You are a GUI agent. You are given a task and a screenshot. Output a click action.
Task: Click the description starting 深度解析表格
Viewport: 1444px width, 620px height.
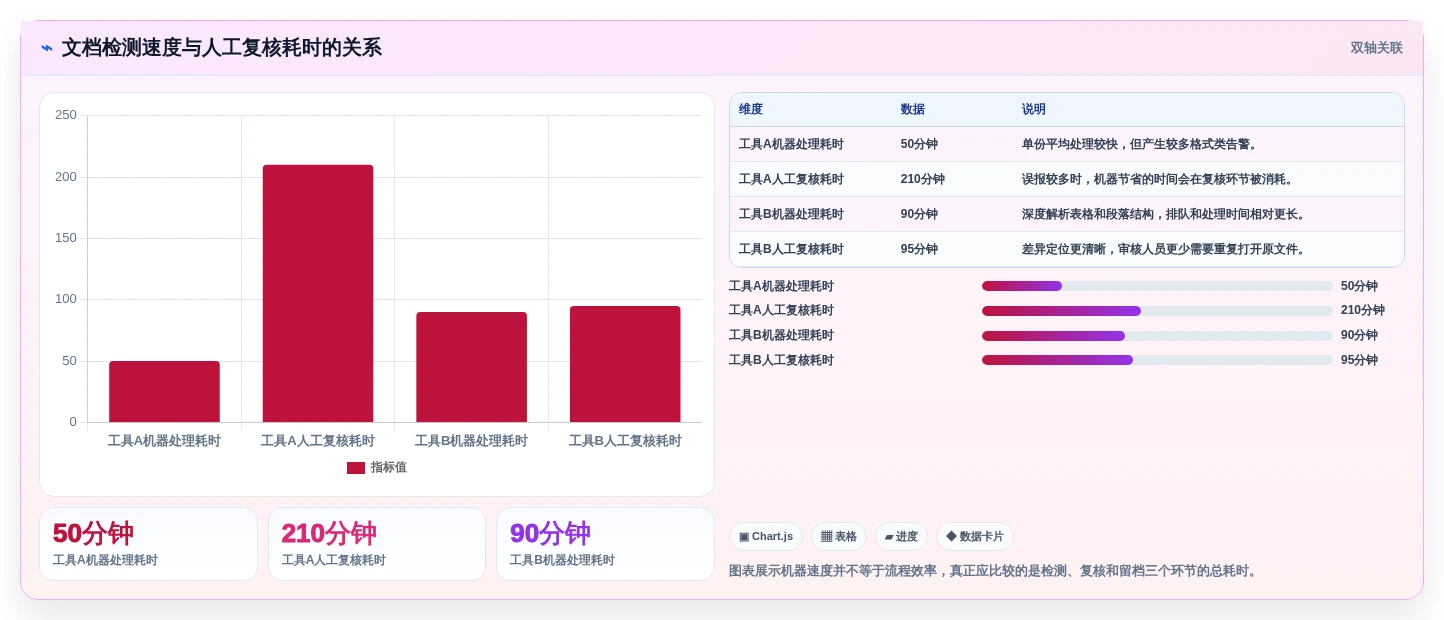coord(1166,214)
